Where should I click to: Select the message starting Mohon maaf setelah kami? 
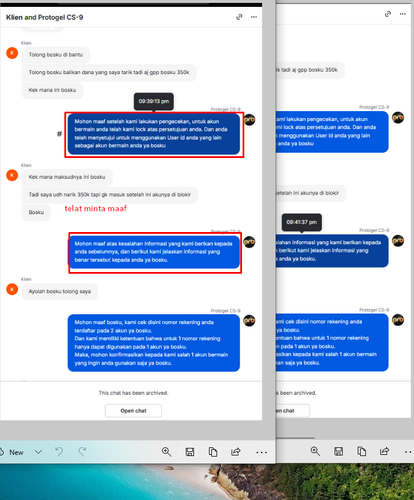pyautogui.click(x=154, y=134)
